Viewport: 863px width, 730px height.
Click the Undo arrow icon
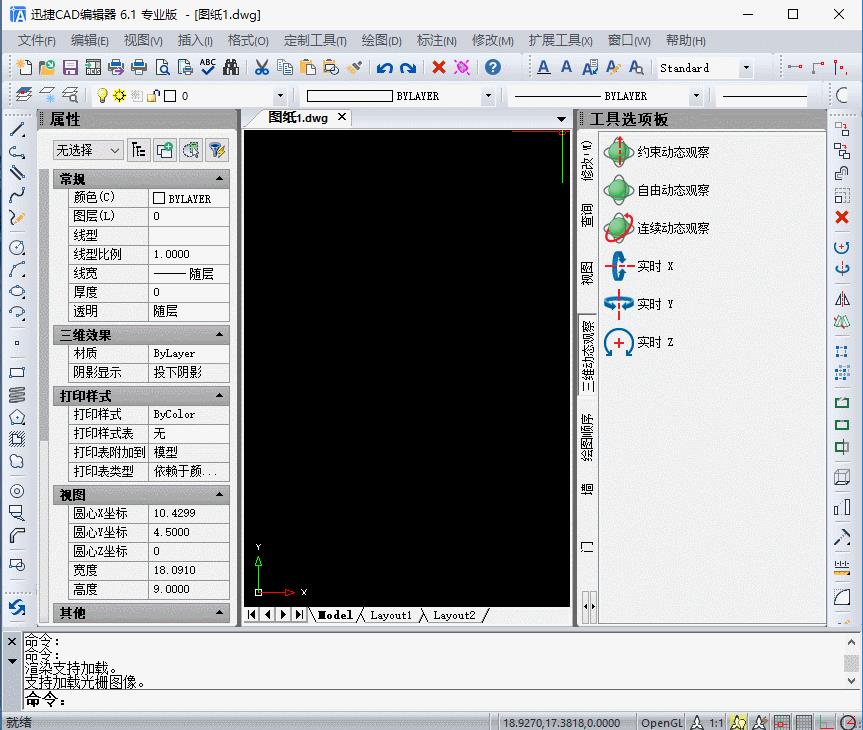[385, 68]
